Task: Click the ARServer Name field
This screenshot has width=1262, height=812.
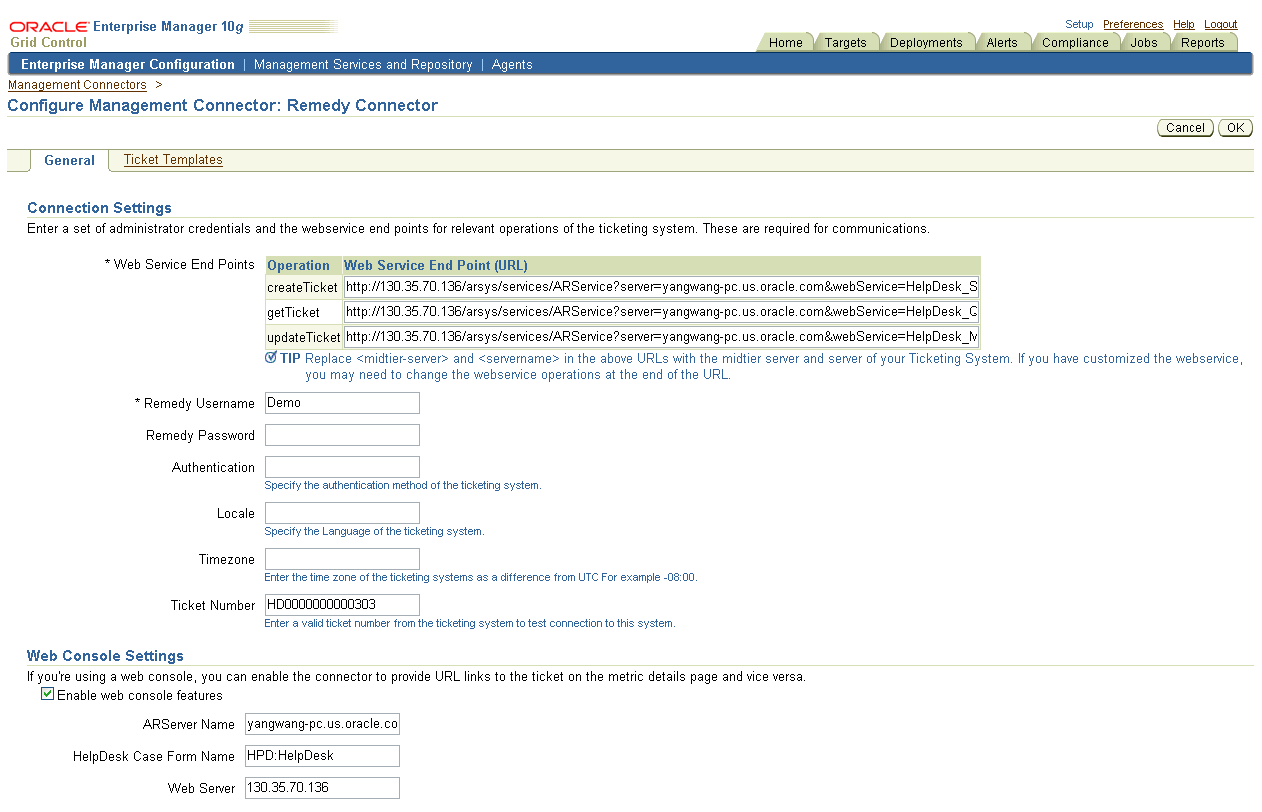Action: (322, 724)
